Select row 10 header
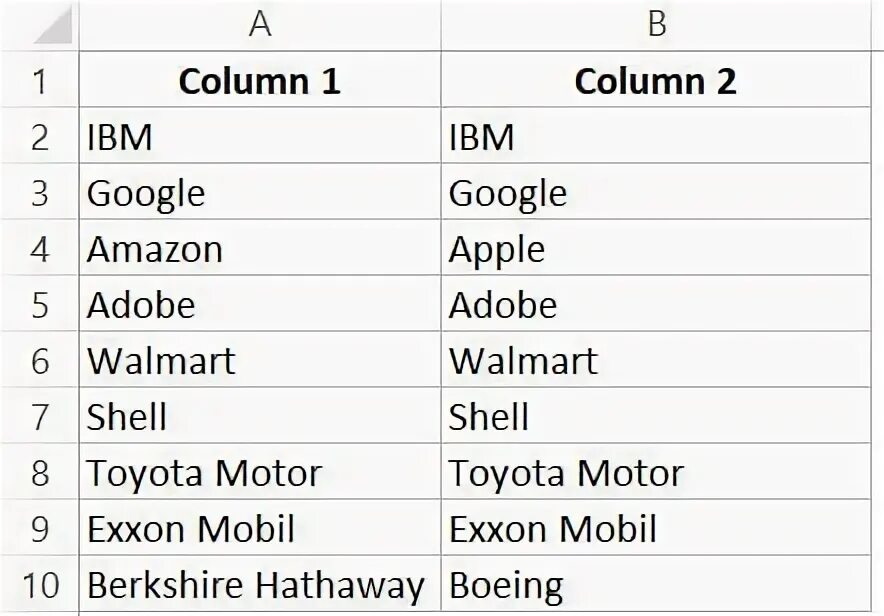This screenshot has width=884, height=616. point(39,584)
